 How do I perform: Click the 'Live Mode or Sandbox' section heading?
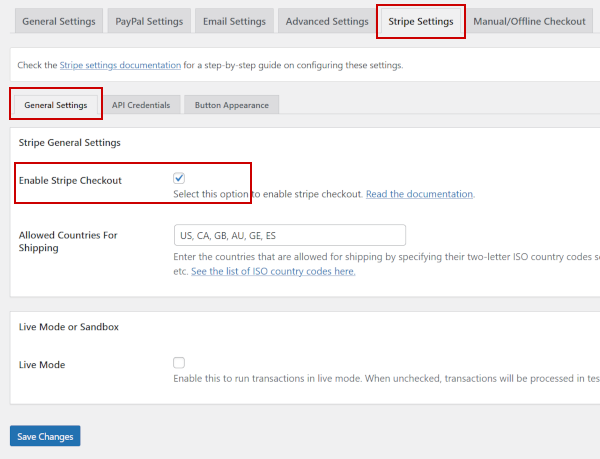[68, 327]
